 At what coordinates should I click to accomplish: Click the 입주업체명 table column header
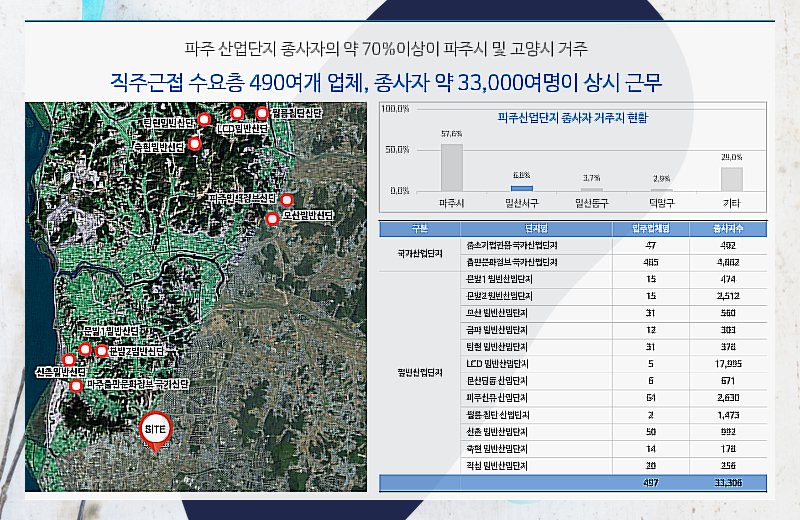[x=651, y=229]
